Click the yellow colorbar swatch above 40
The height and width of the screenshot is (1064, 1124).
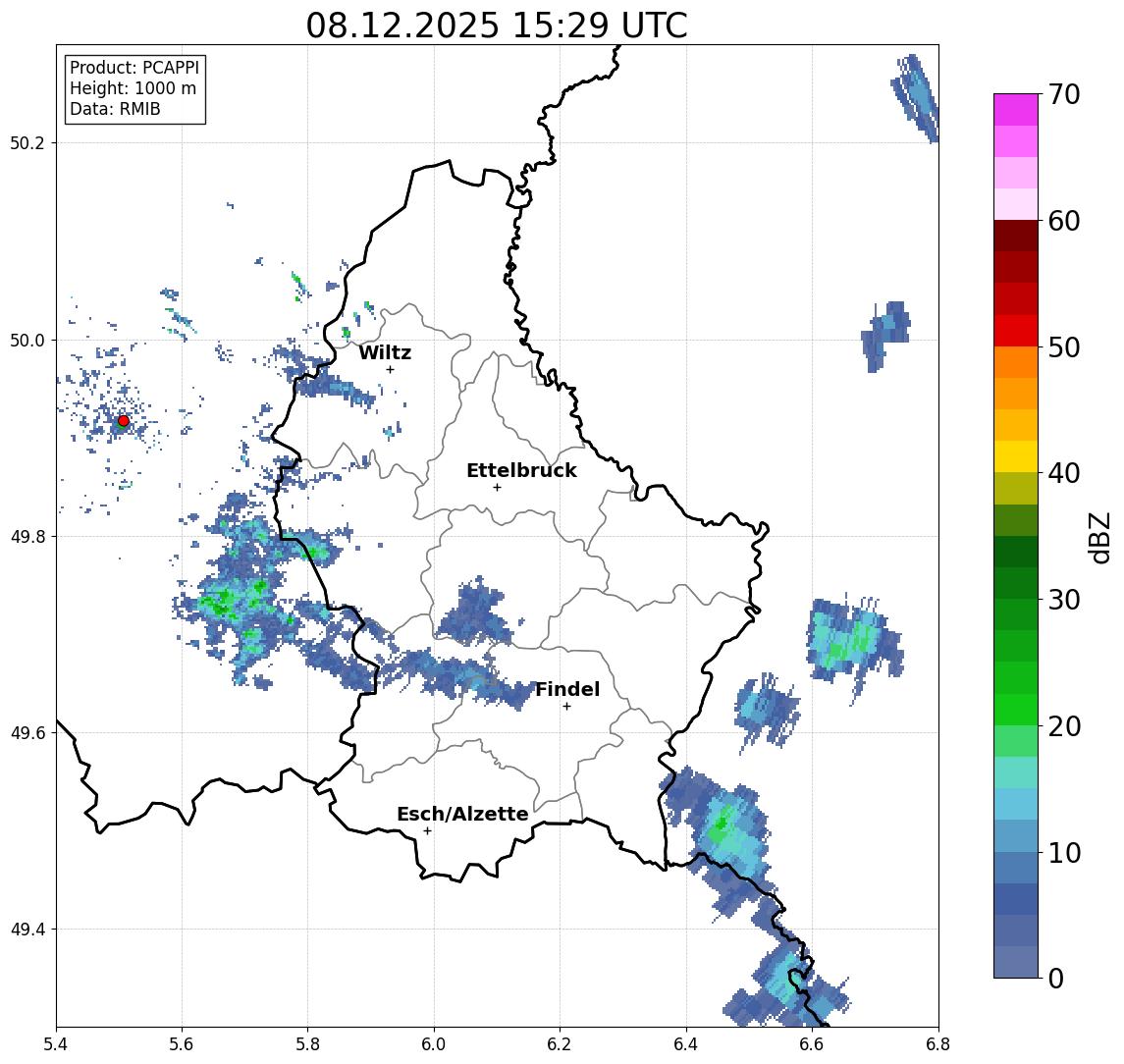point(1016,456)
